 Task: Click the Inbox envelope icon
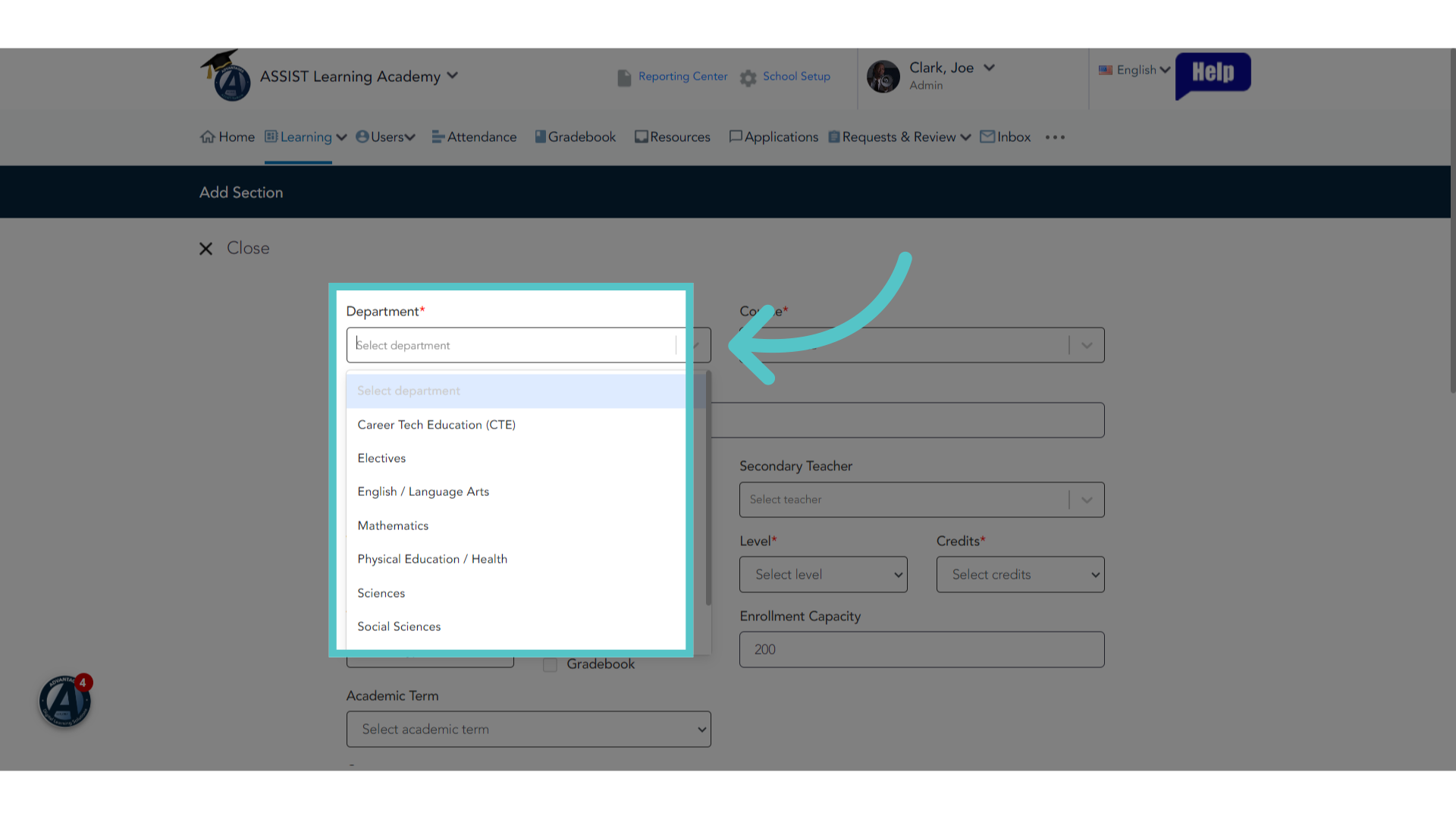(987, 136)
